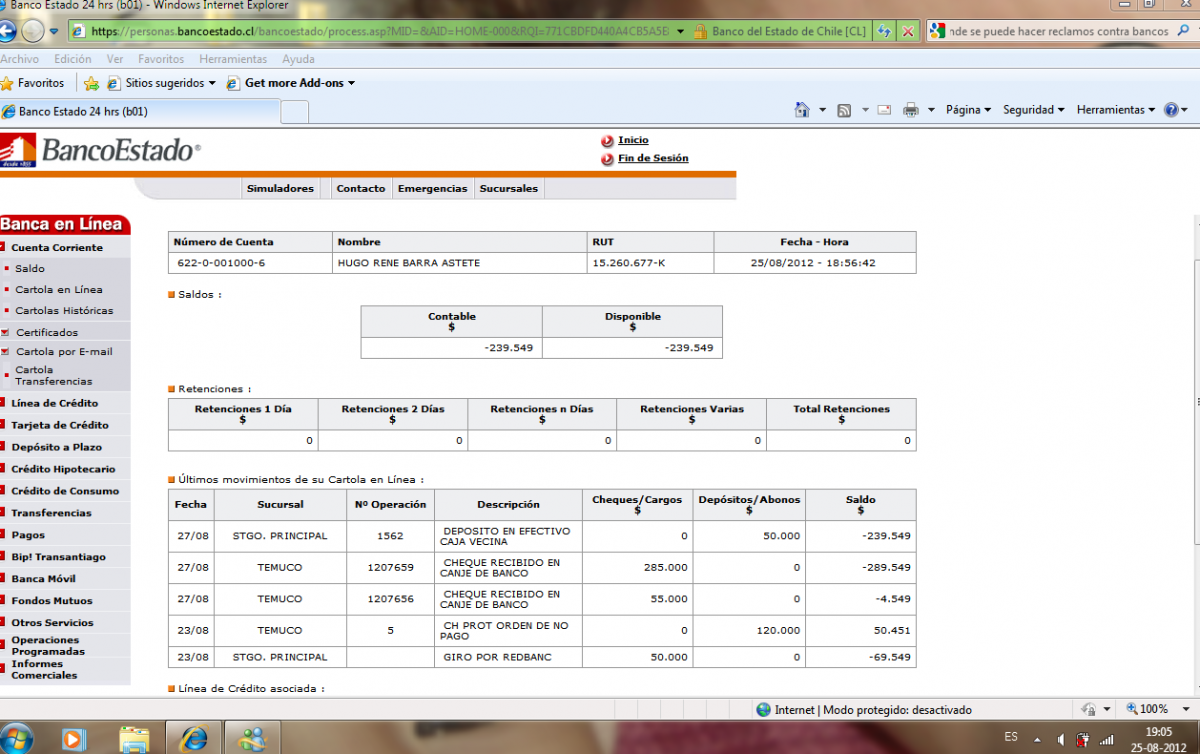
Task: Select Fondos Mutuos sidebar item
Action: tap(52, 601)
